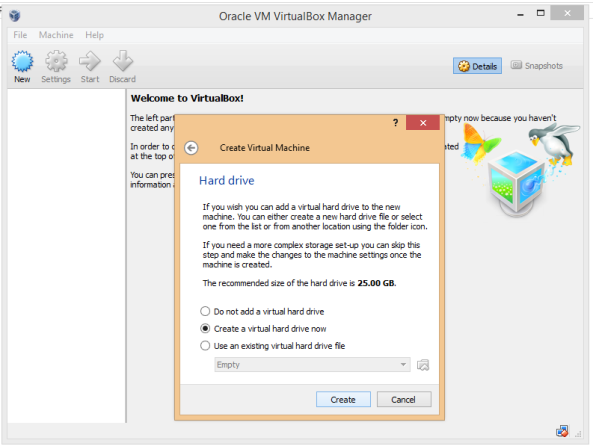This screenshot has width=593, height=446.
Task: Expand the Empty hard drive dropdown
Action: (312, 365)
